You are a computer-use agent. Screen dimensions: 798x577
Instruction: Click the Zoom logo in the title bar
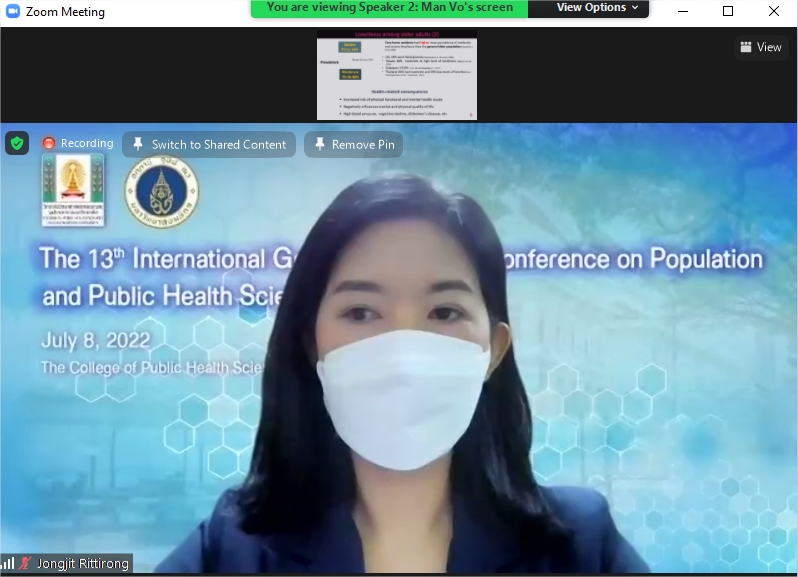13,12
